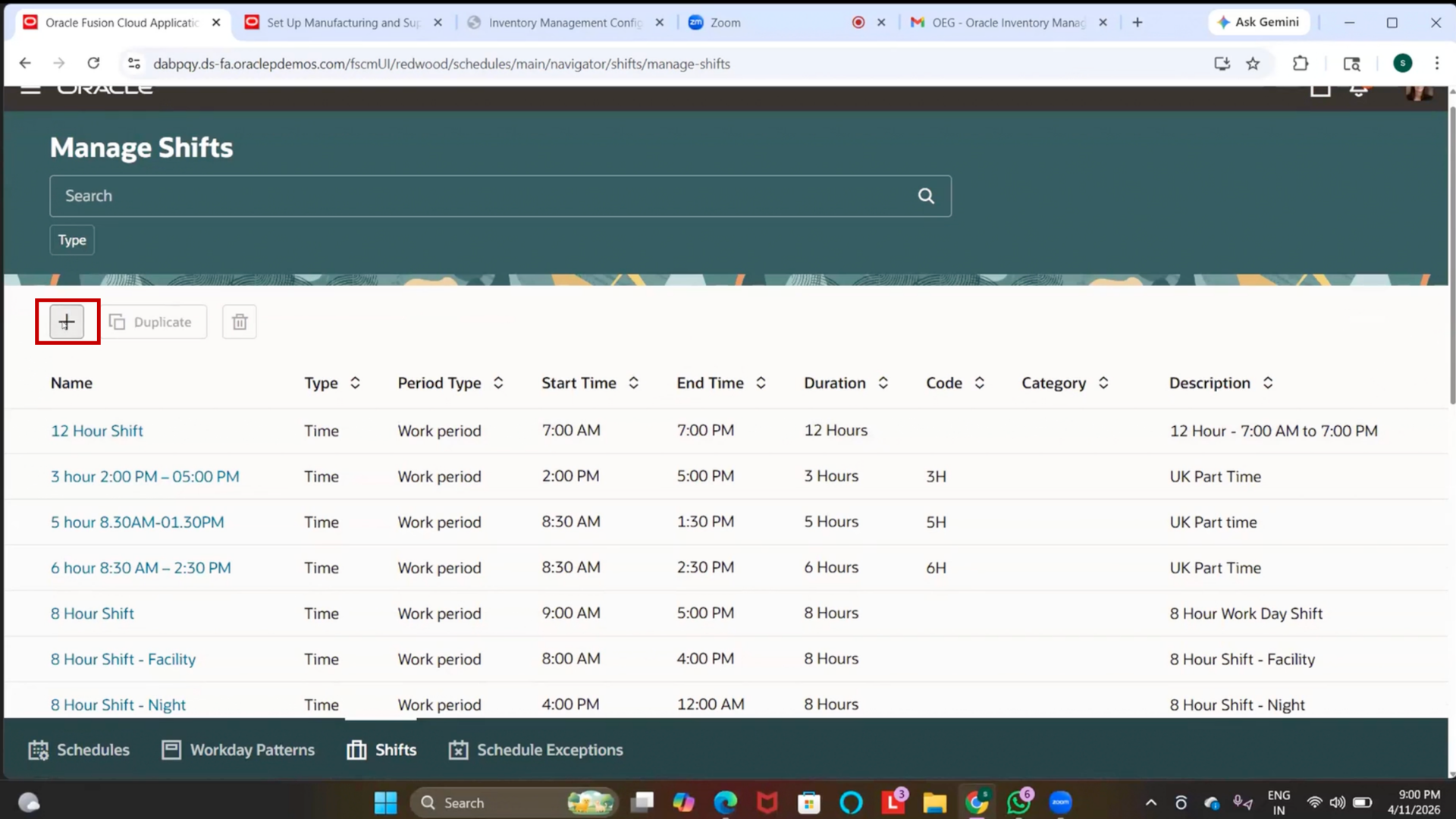Screen dimensions: 1456x819
Task: Click the browser address bar URL
Action: [441, 64]
